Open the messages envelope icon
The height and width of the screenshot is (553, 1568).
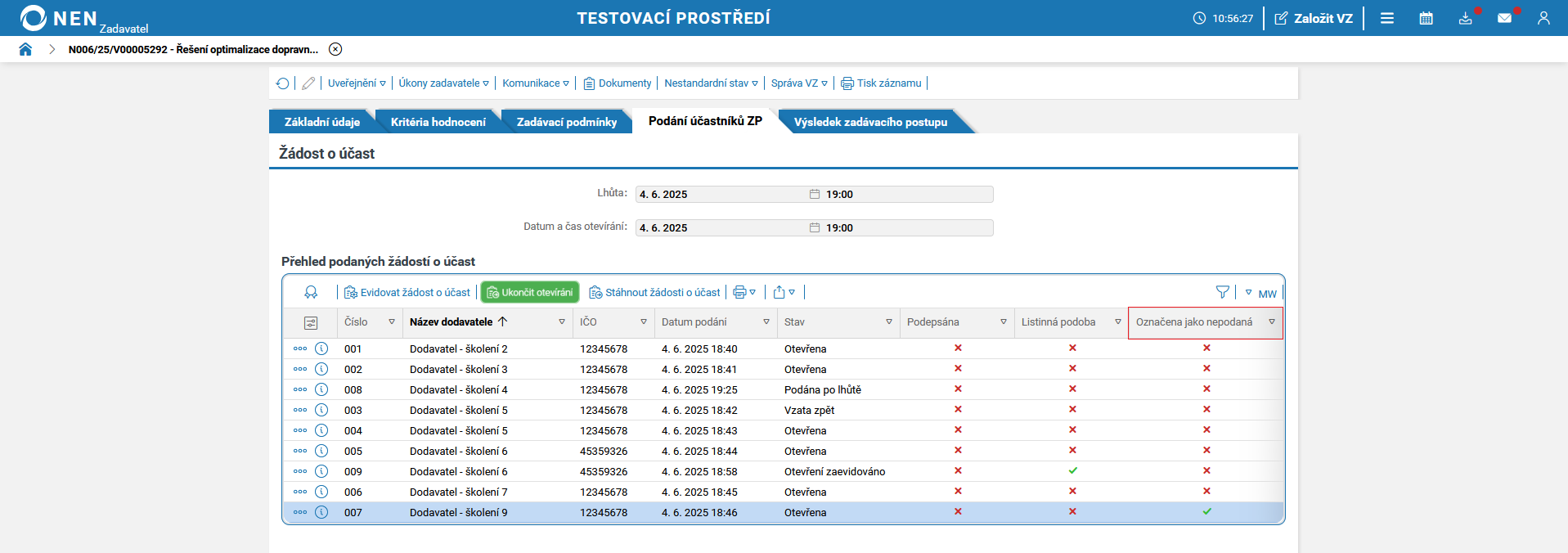[1504, 18]
